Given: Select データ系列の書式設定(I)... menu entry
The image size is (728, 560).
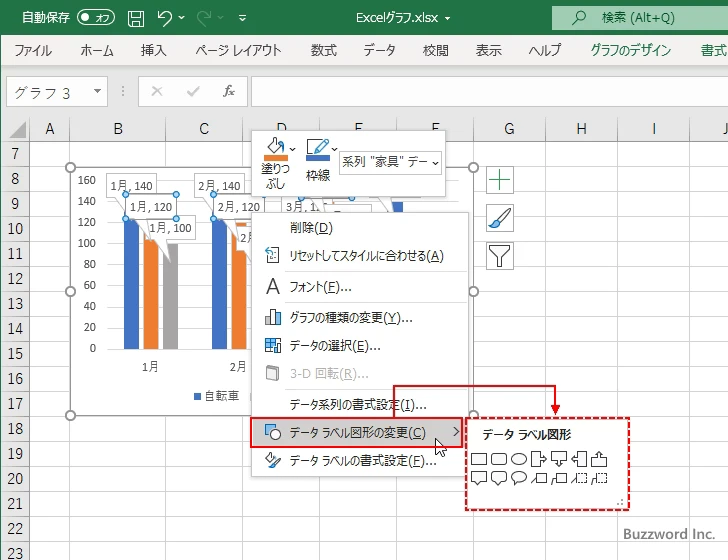Looking at the screenshot, I should [x=359, y=404].
